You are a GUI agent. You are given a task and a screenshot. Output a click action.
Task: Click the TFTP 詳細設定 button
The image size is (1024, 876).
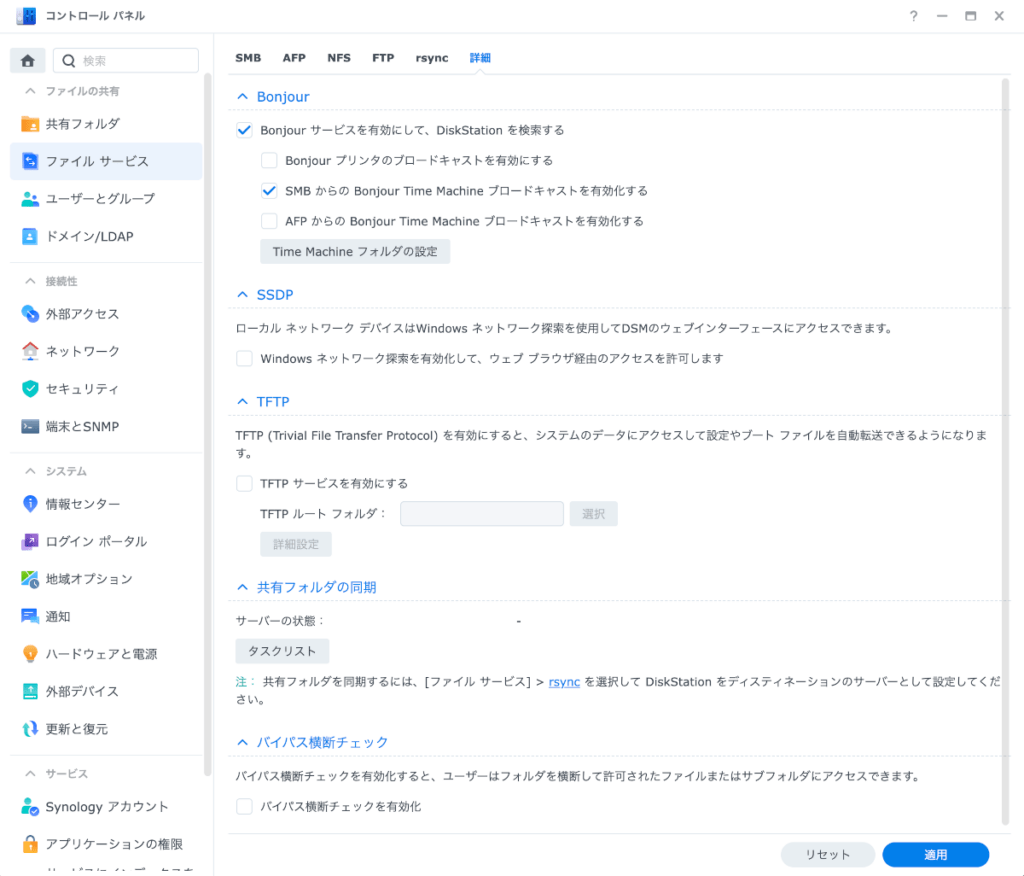pyautogui.click(x=296, y=544)
